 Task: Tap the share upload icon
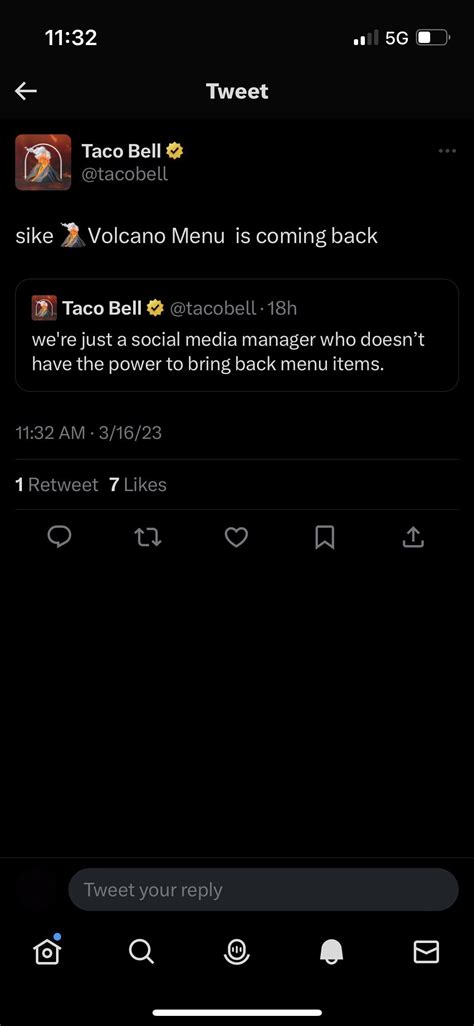[x=412, y=537]
